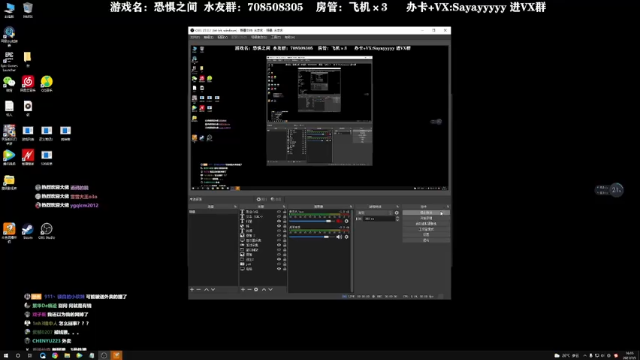The image size is (640, 360).
Task: Open the scene transition type dropdown
Action: pos(375,213)
